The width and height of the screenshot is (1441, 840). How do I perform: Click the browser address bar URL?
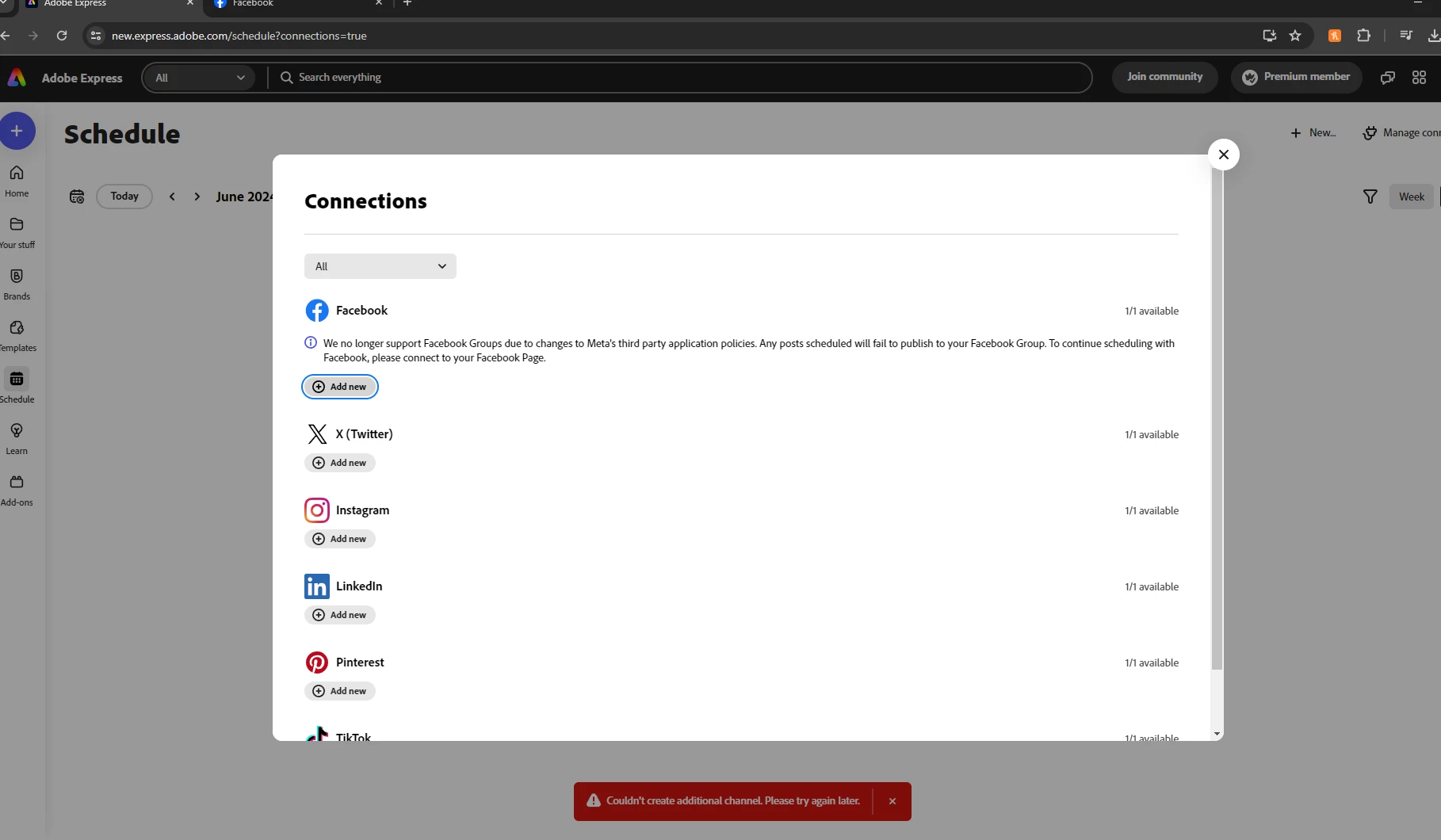click(x=239, y=36)
